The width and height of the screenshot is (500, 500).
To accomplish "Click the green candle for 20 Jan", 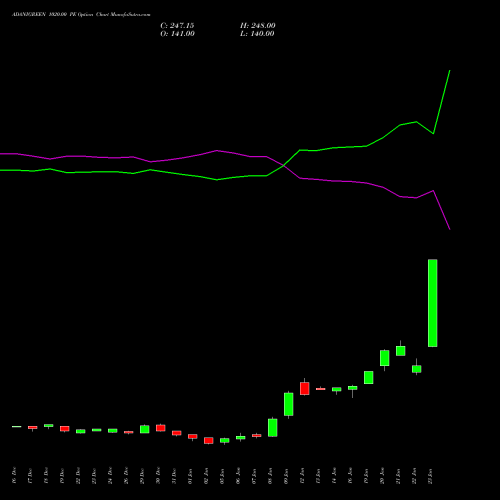I will 385,358.
